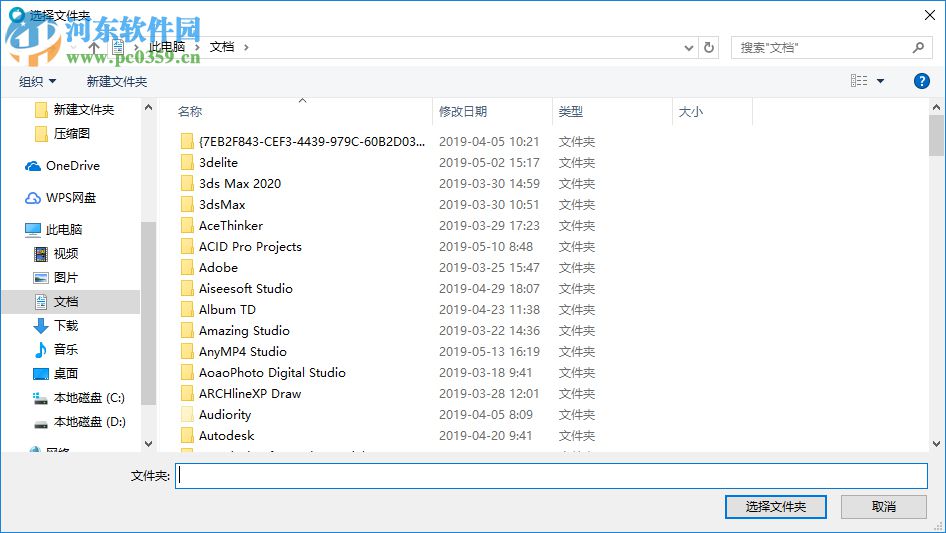Click the 桌面 desktop icon
Screen dimensions: 946x533
click(x=40, y=374)
